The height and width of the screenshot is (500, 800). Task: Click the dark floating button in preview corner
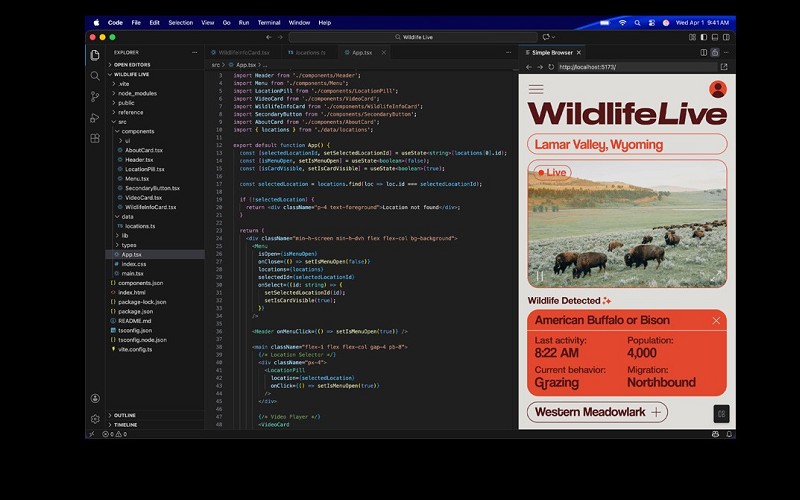721,414
